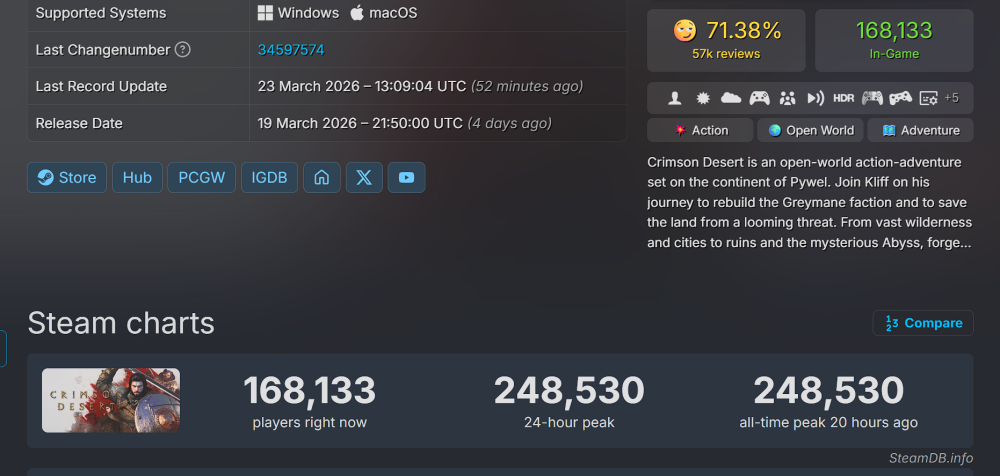Expand the +5 more features indicator
Viewport: 1000px width, 476px height.
pyautogui.click(x=951, y=98)
